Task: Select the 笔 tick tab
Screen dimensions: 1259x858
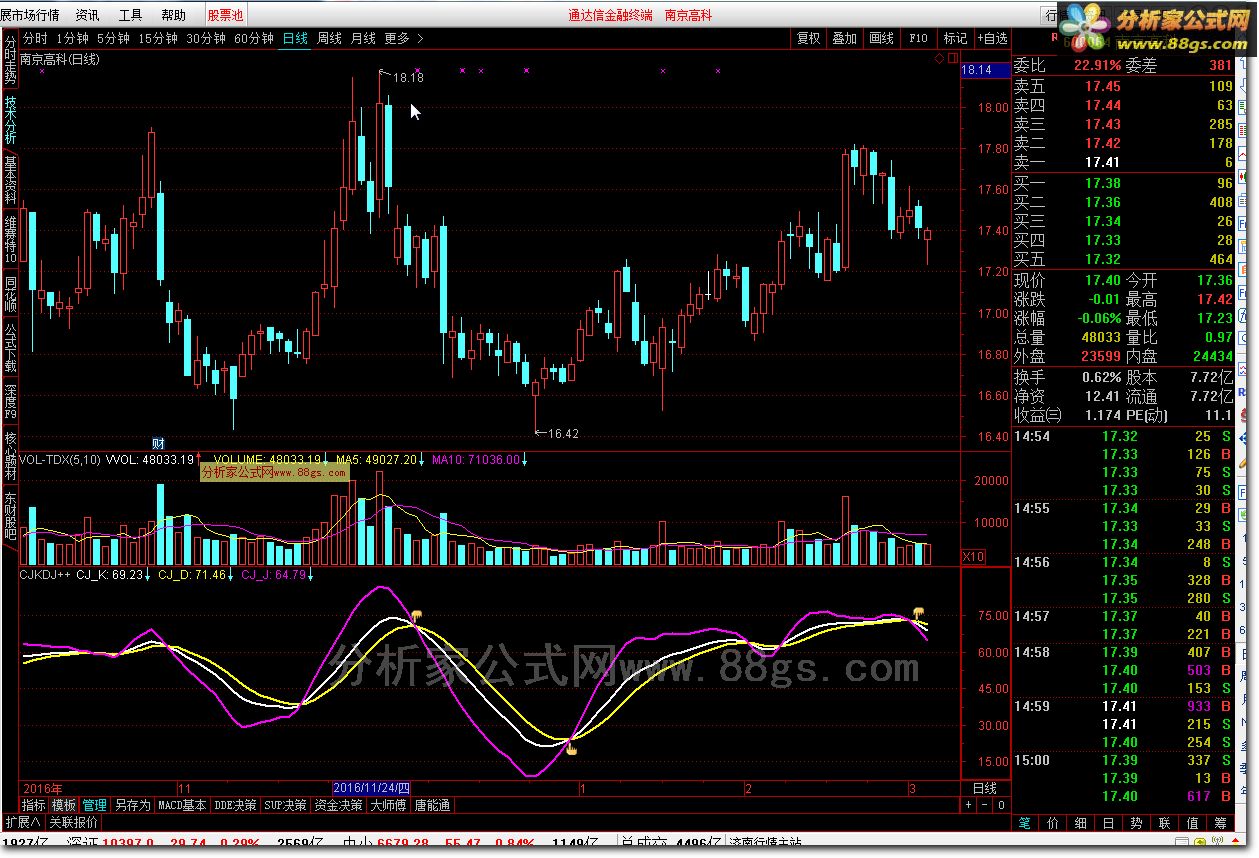Action: tap(1025, 824)
